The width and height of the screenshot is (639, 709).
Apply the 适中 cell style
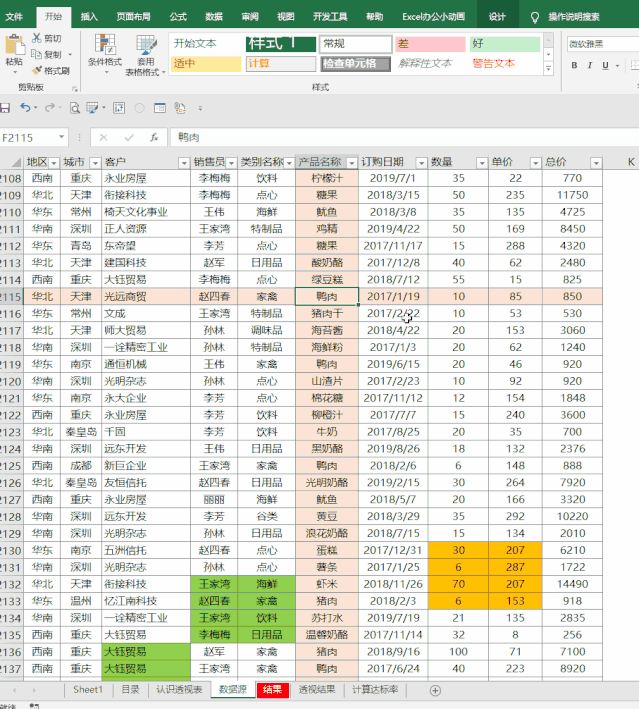pyautogui.click(x=206, y=63)
